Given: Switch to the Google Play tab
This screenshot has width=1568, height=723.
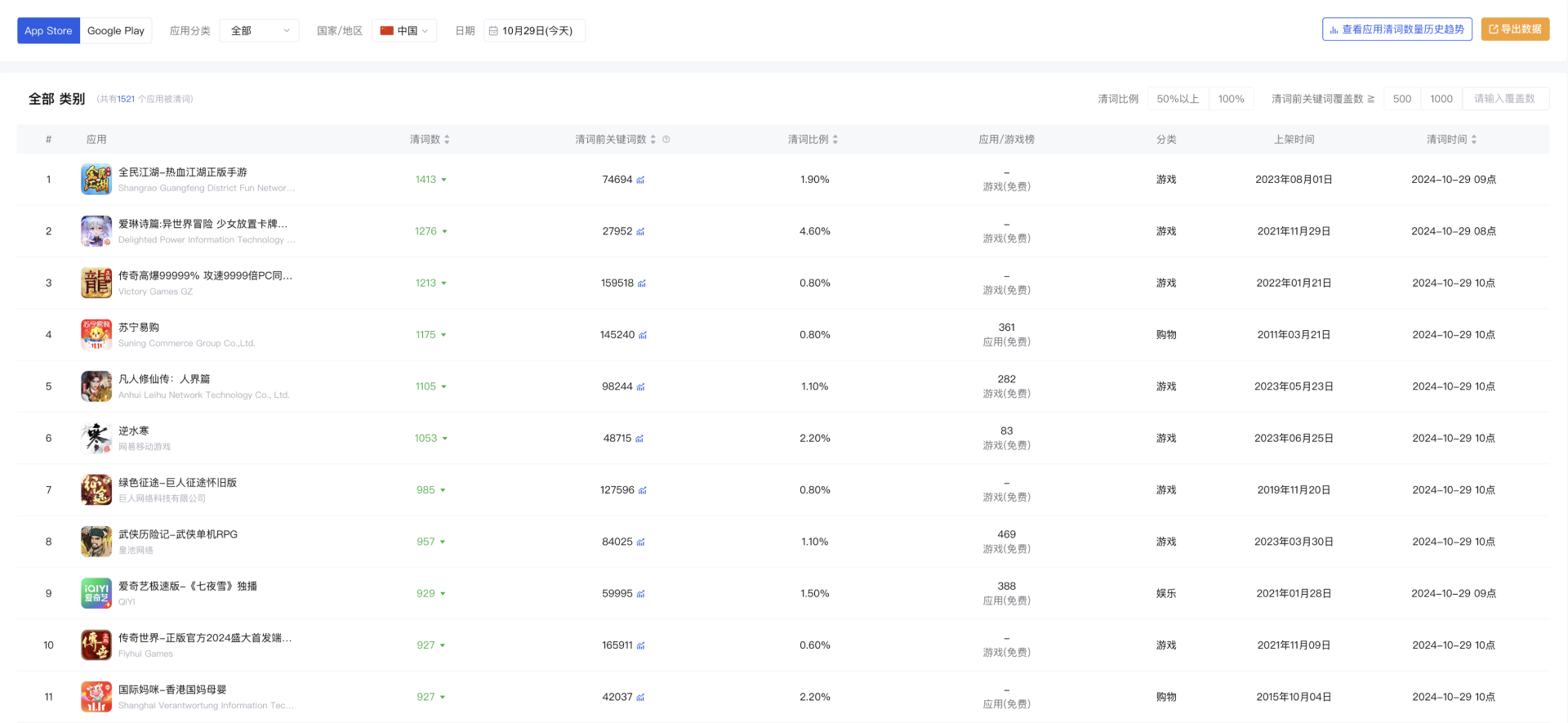Looking at the screenshot, I should point(116,31).
